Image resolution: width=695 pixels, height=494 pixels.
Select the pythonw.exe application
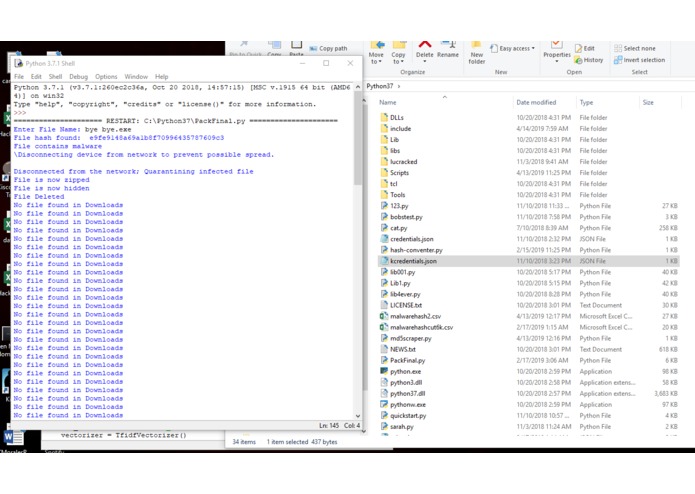[x=408, y=405]
